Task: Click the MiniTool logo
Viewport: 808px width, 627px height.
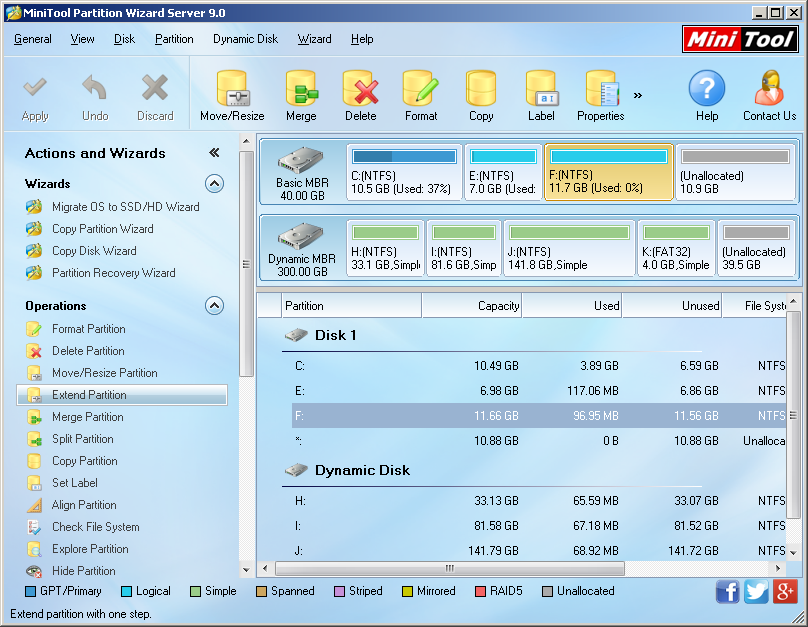Action: pos(740,39)
